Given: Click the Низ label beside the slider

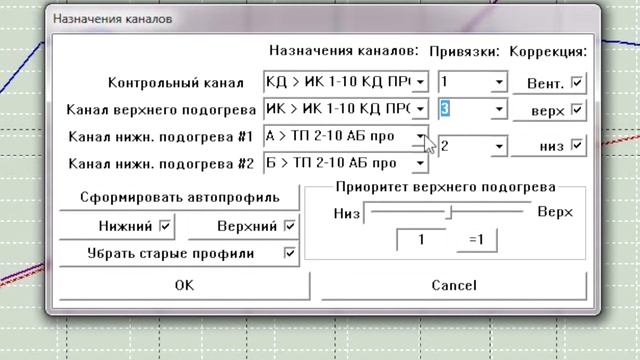Looking at the screenshot, I should 347,213.
